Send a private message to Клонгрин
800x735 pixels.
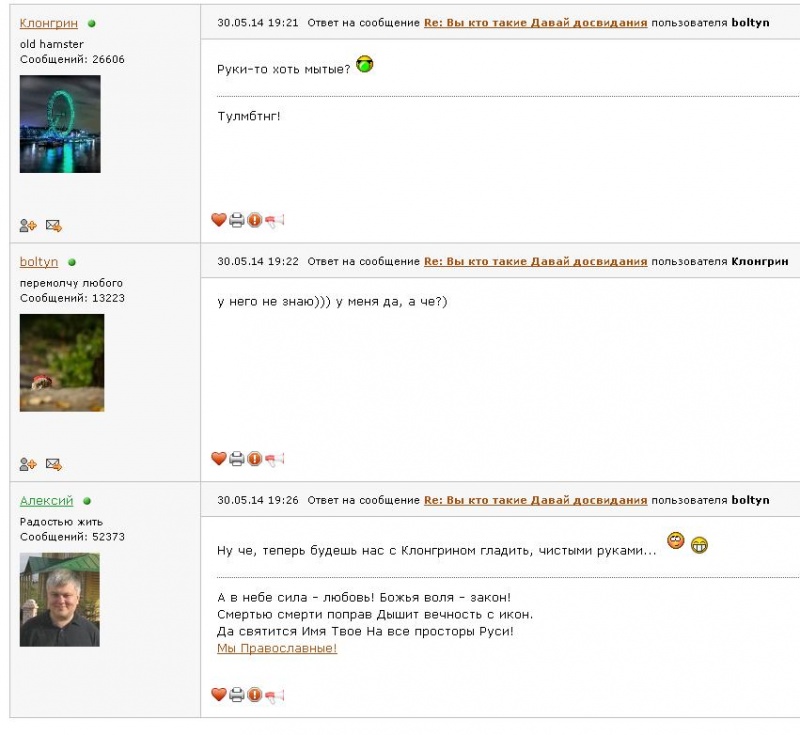[x=54, y=225]
